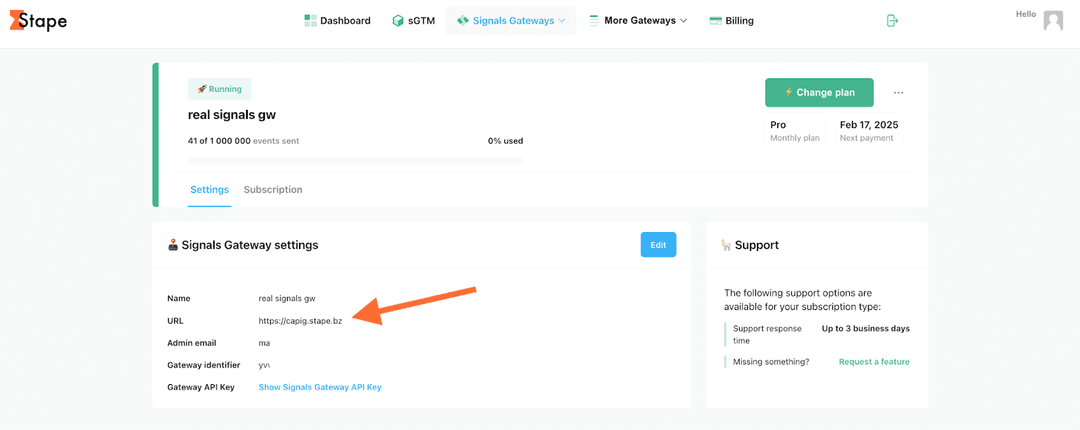Click the Dashboard grid icon

(x=310, y=21)
